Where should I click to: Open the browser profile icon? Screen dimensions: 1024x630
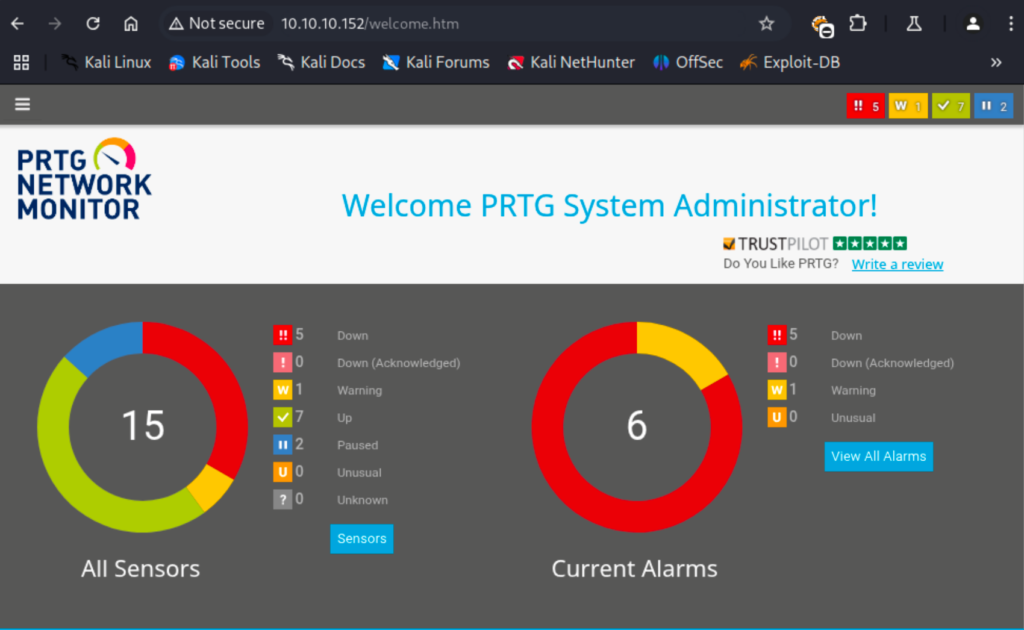coord(972,24)
